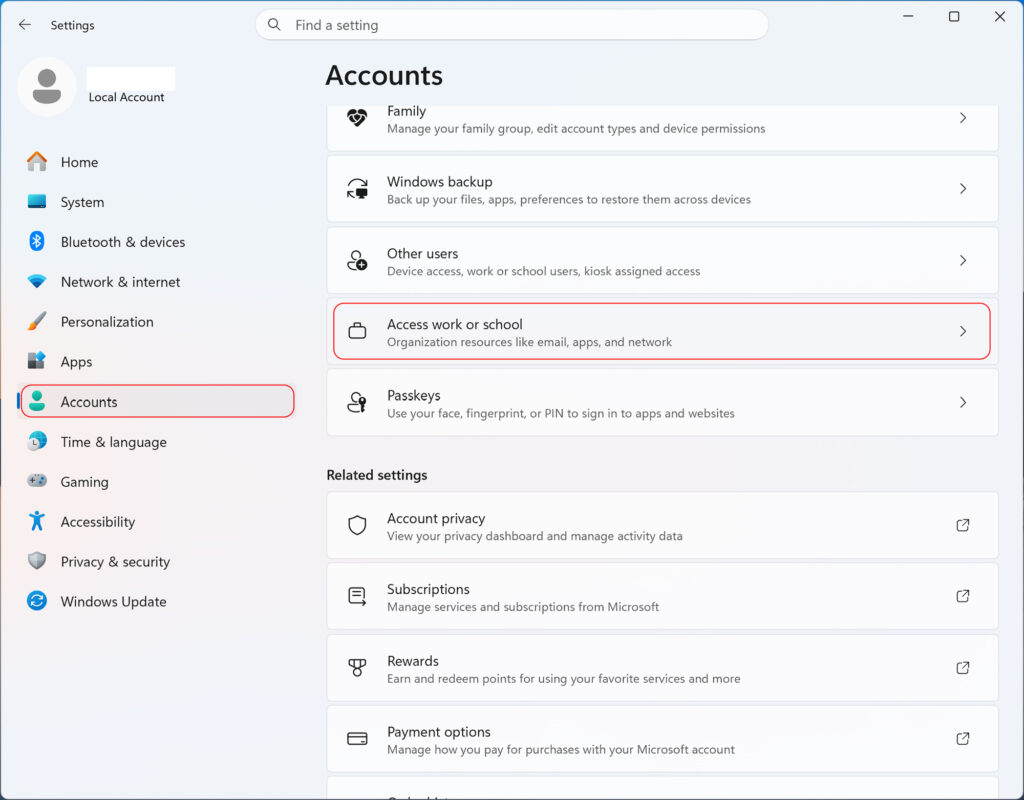This screenshot has height=800, width=1024.
Task: Select Apps in the sidebar
Action: click(x=156, y=361)
